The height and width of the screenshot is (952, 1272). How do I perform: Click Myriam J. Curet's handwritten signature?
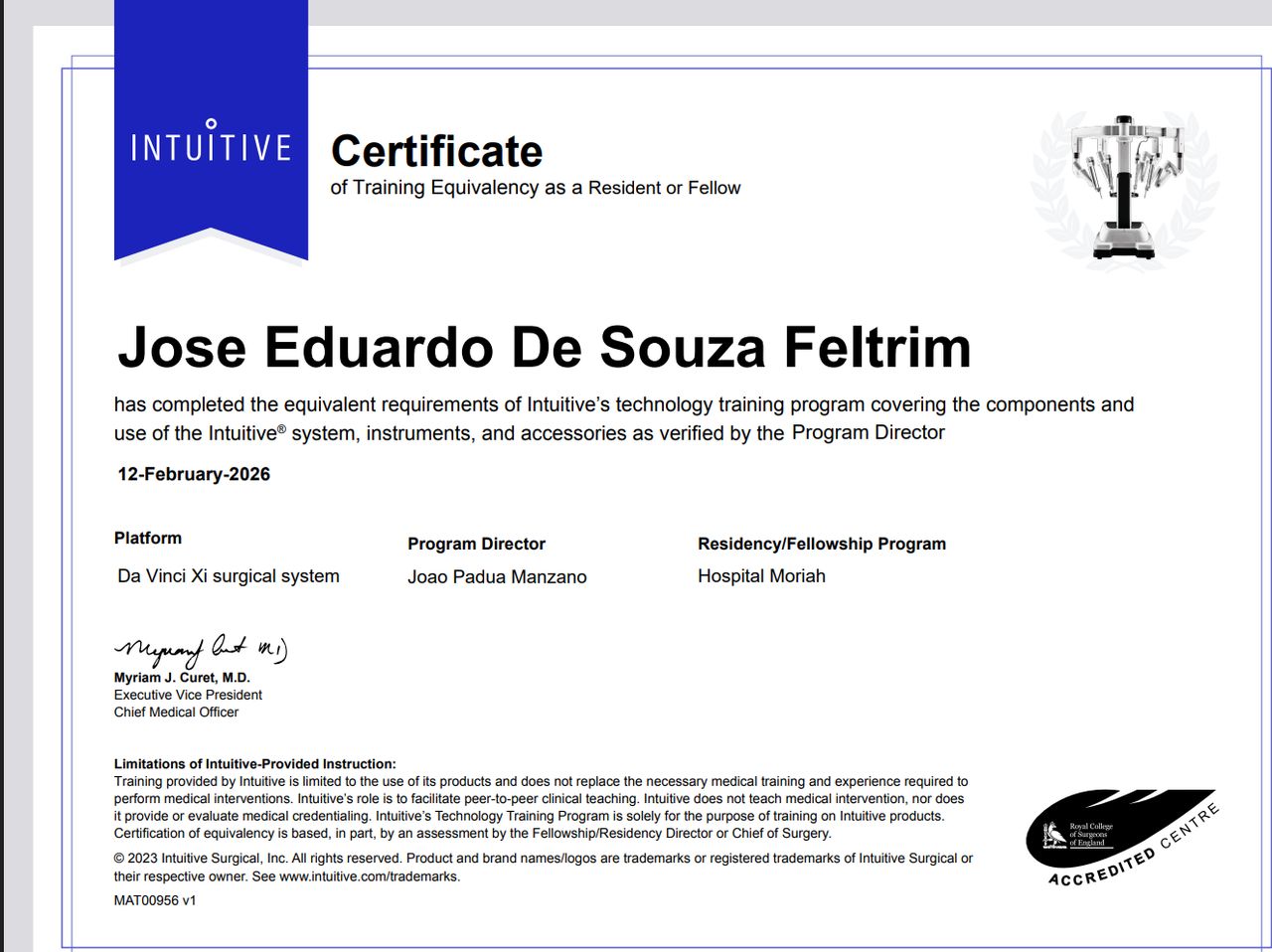click(x=201, y=649)
